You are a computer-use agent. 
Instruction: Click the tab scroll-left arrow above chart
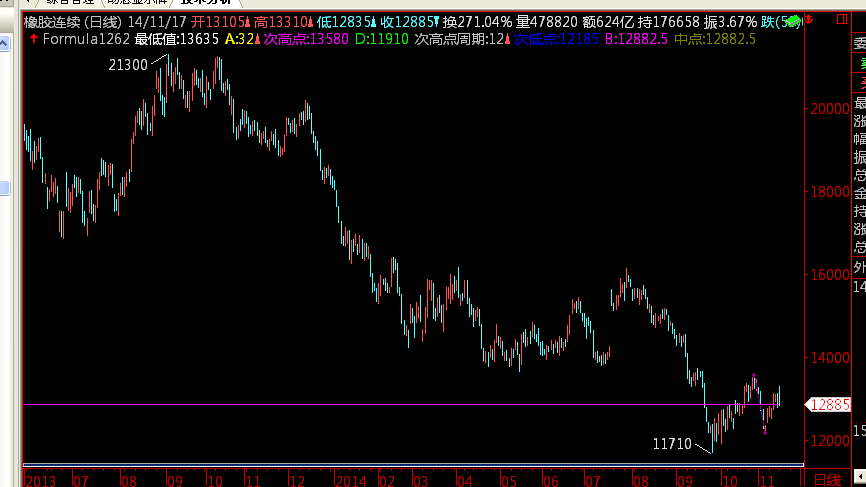(28, 2)
